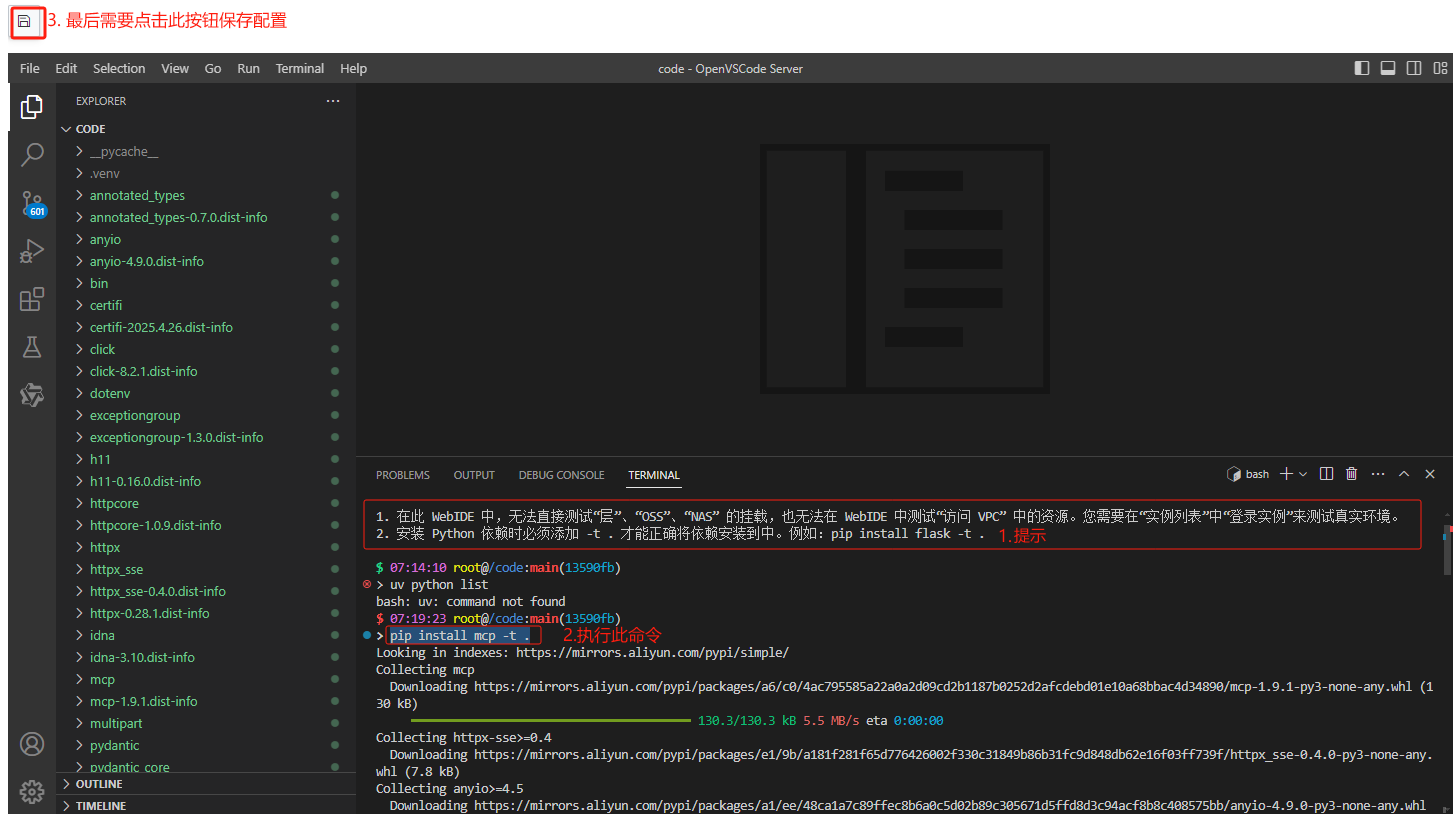Toggle the secondary sidebar layout button
Viewport: 1455px width, 814px height.
1414,68
